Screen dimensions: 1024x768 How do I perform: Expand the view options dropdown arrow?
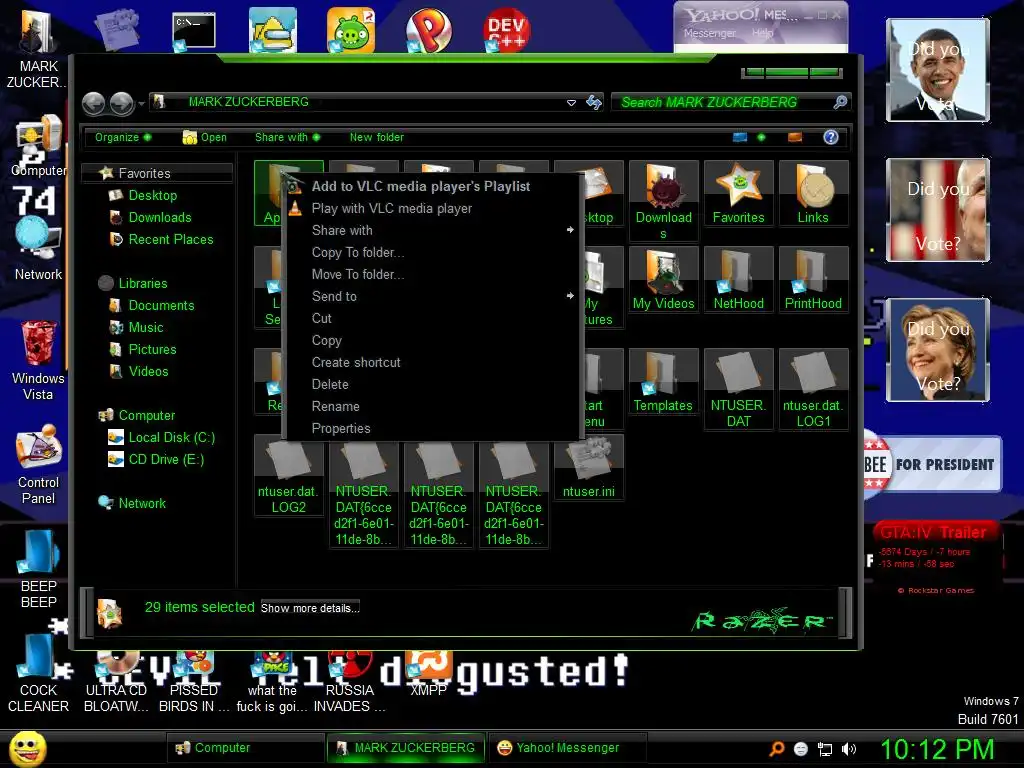761,137
